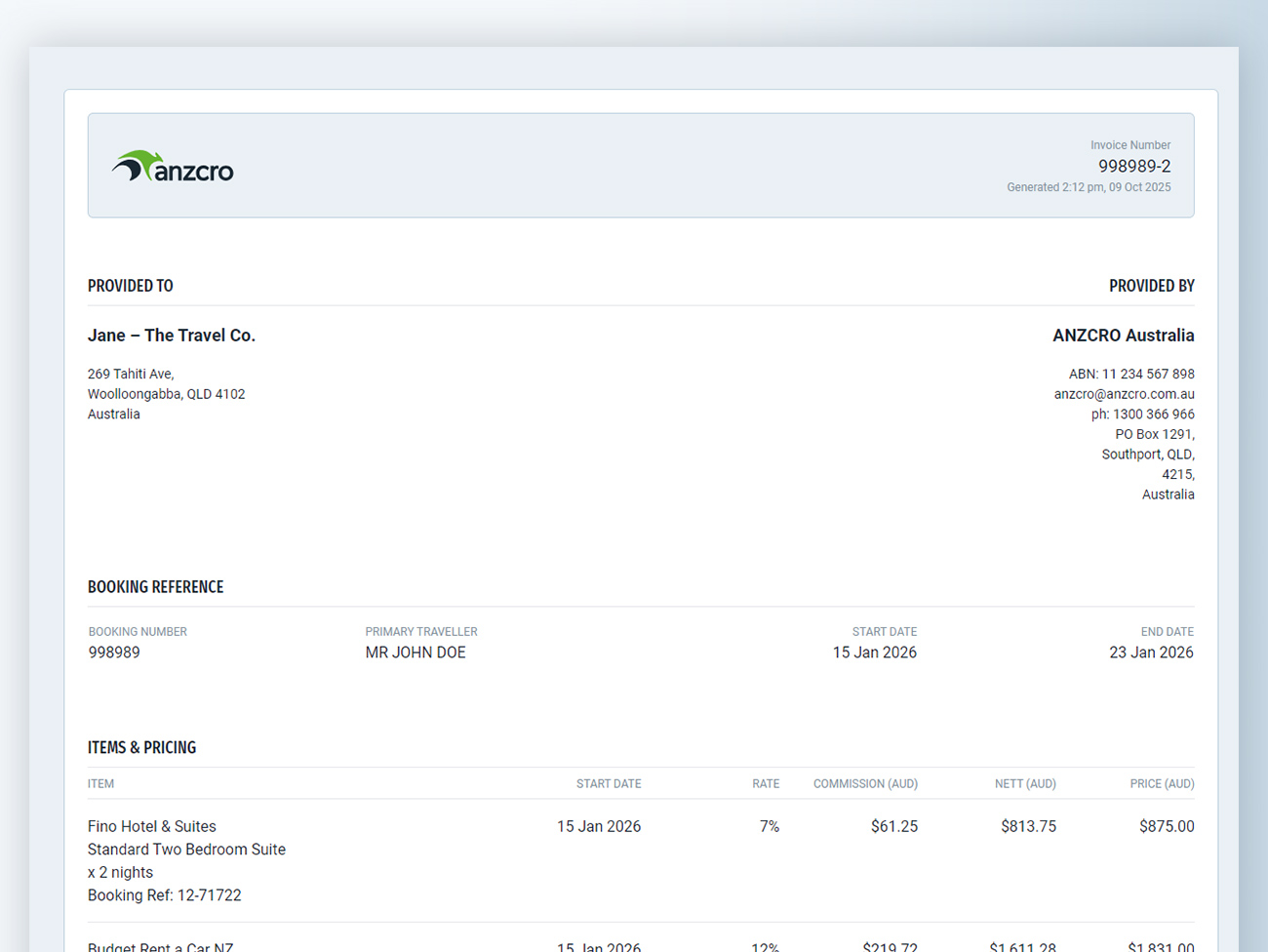Click the Nett (AUD) column header
Image resolution: width=1268 pixels, height=952 pixels.
(1025, 784)
